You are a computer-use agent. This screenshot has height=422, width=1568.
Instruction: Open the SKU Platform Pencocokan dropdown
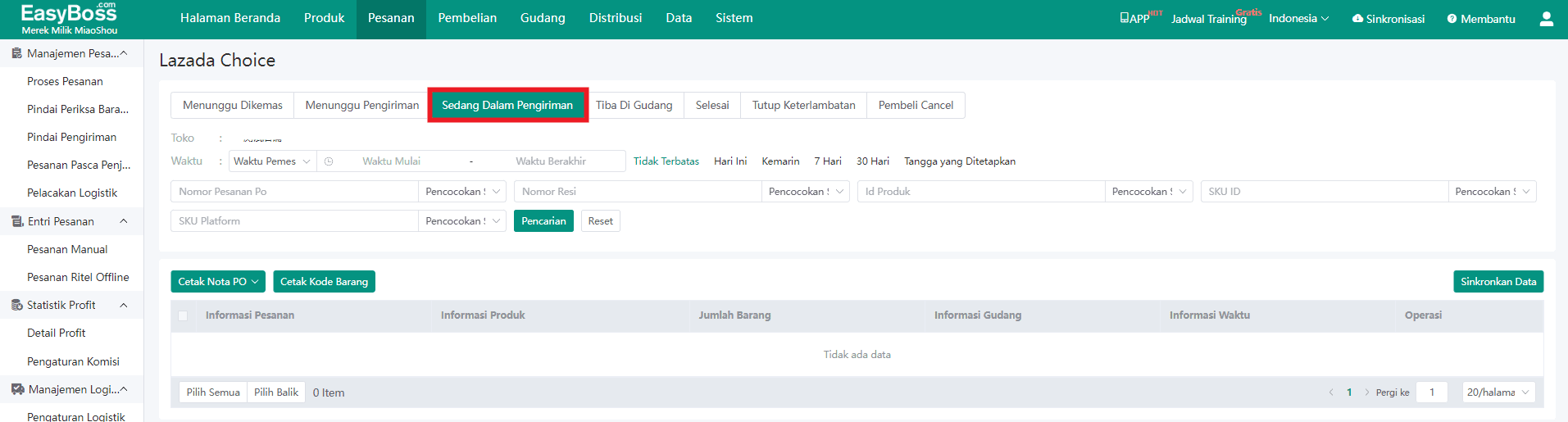click(462, 221)
